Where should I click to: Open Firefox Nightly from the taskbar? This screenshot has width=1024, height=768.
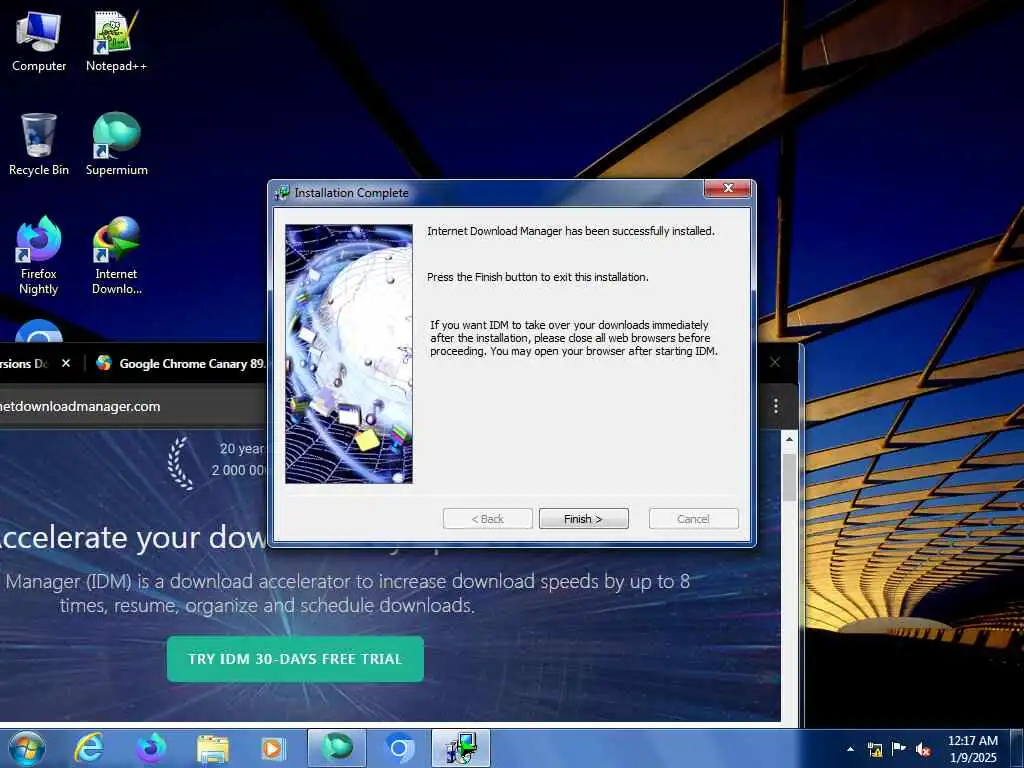coord(150,748)
